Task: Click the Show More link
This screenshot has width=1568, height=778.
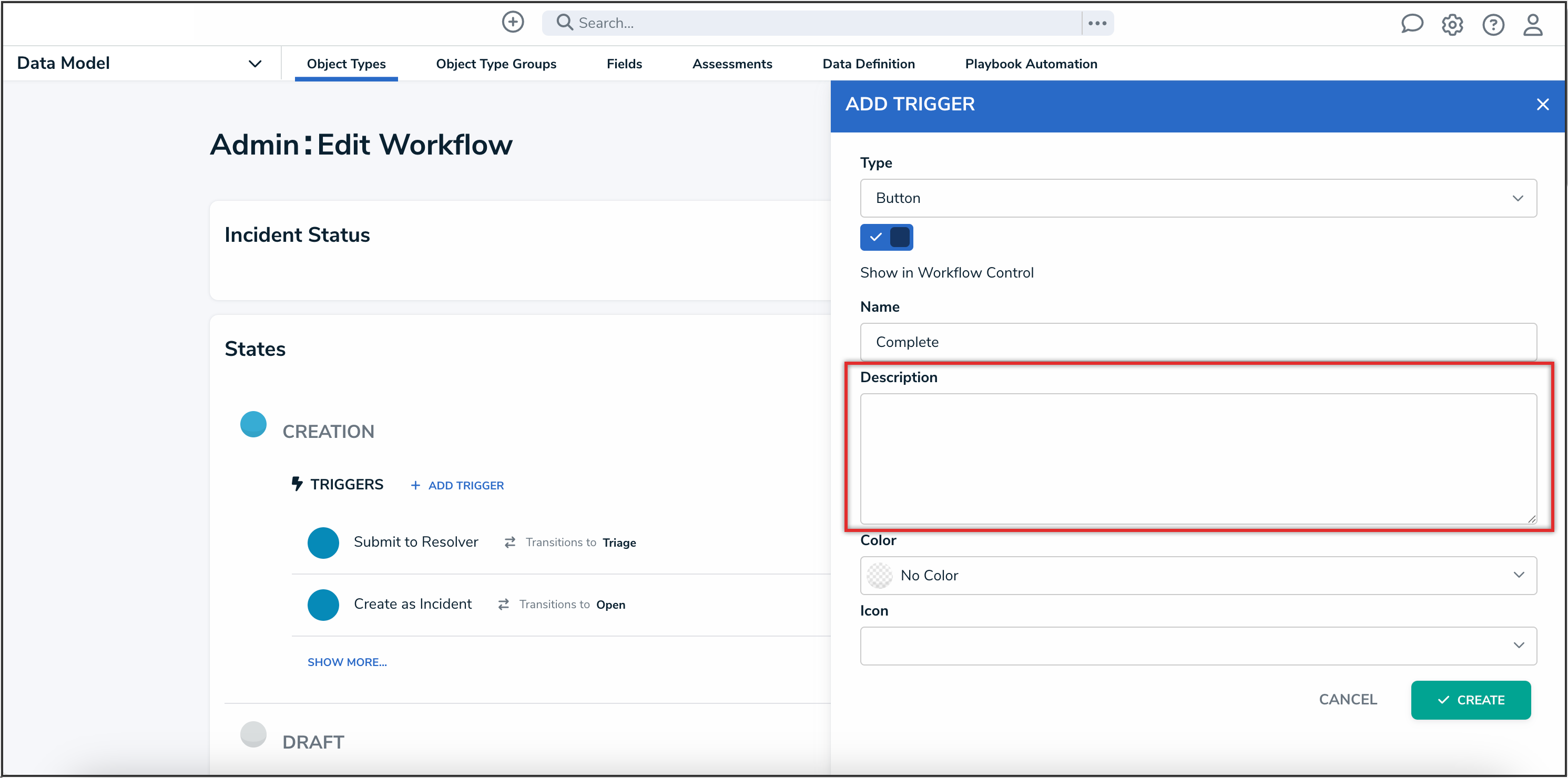Action: (x=347, y=662)
